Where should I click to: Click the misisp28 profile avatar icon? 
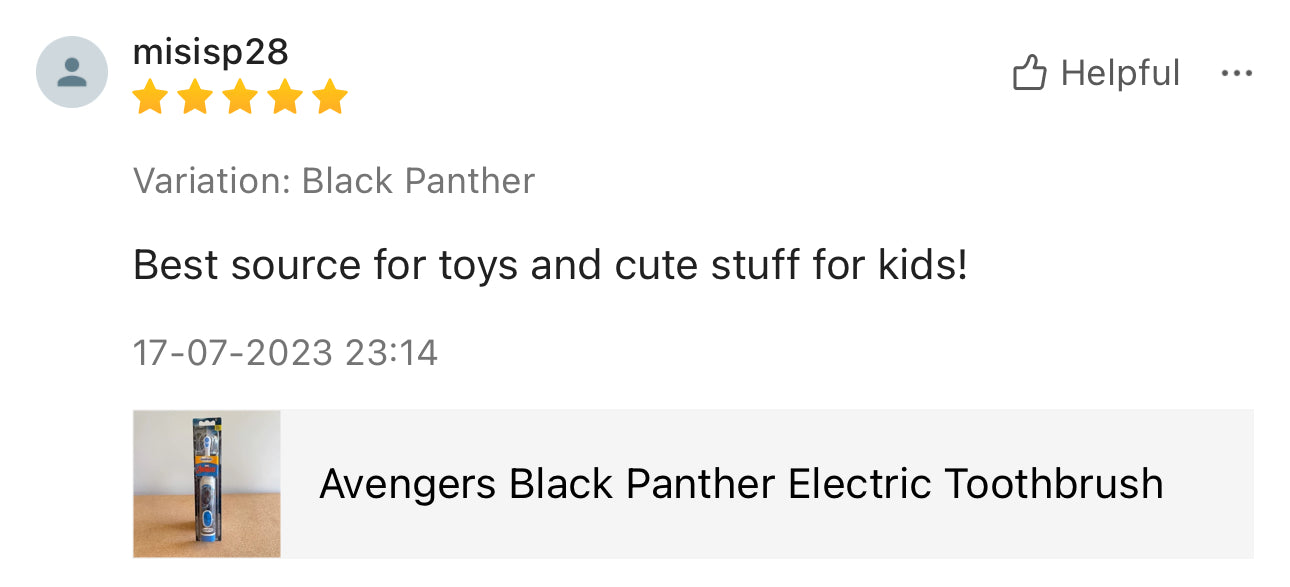72,72
